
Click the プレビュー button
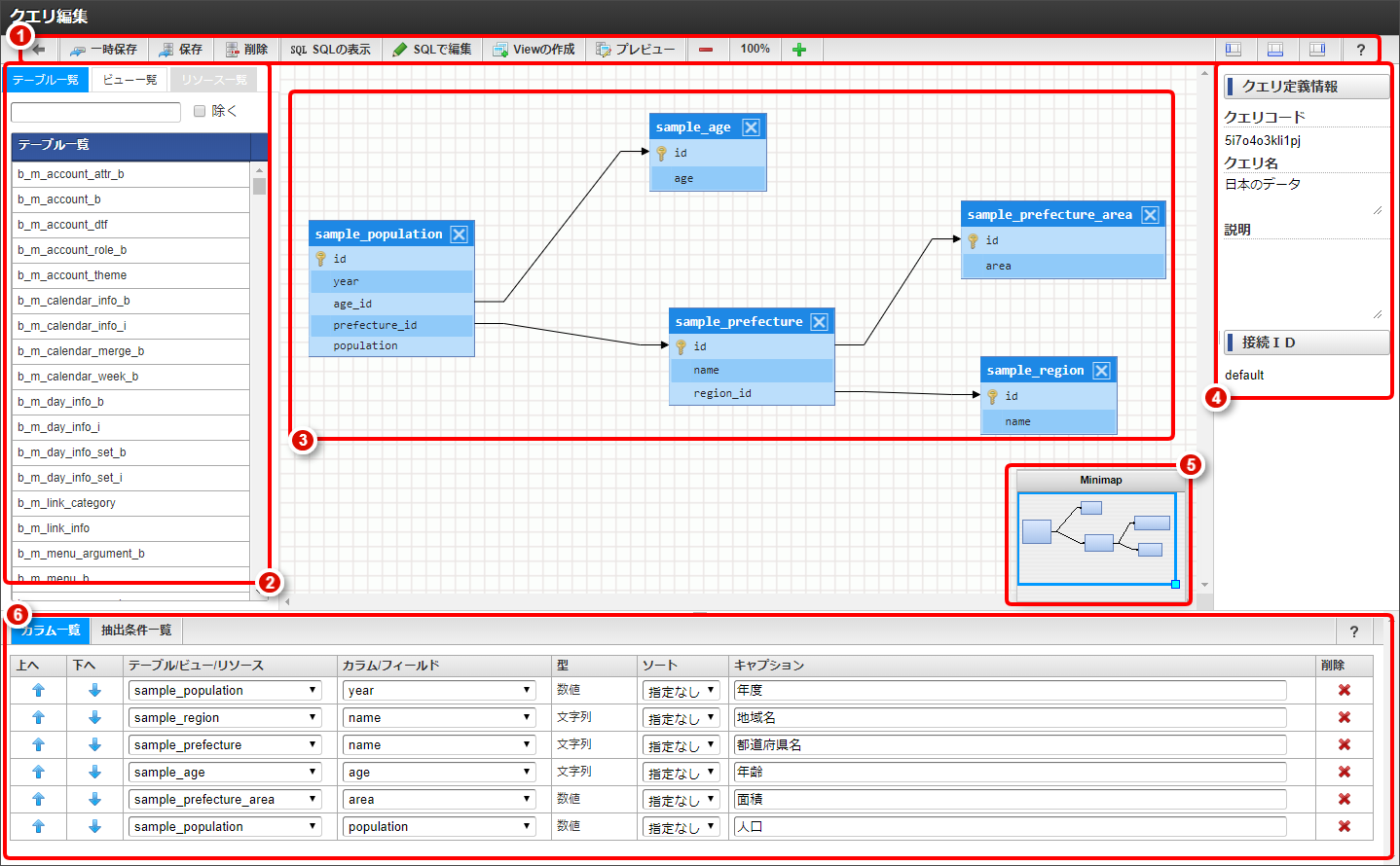coord(636,50)
